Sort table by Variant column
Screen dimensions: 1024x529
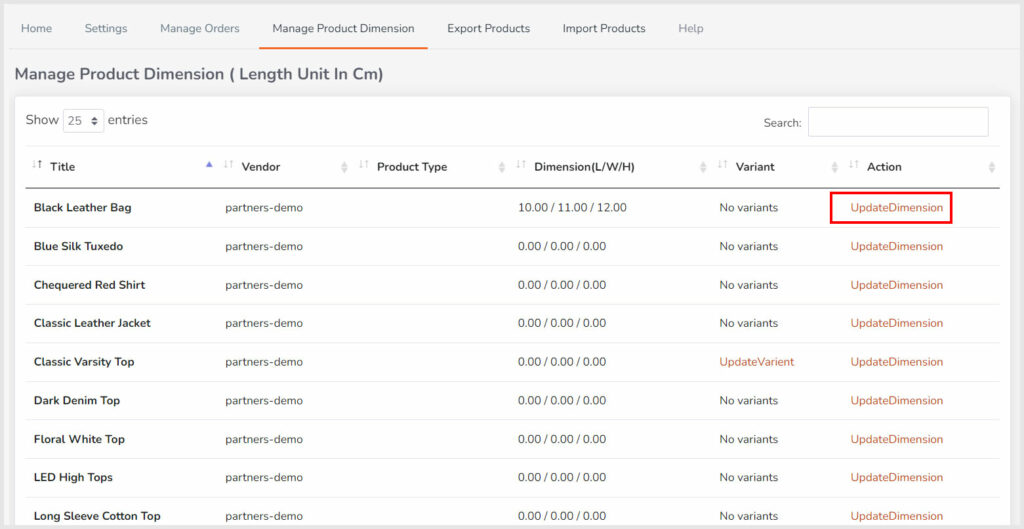point(755,167)
